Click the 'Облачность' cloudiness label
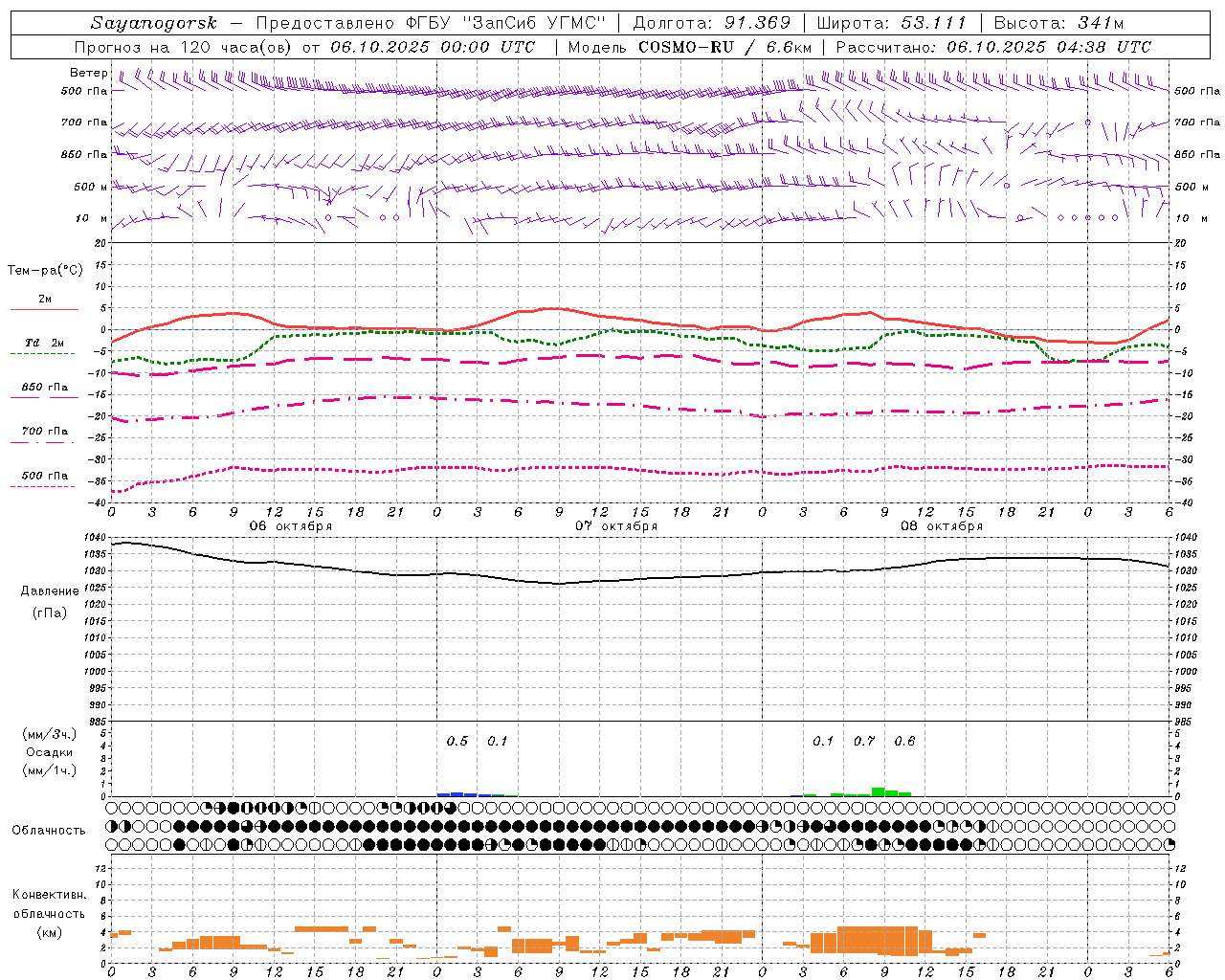The width and height of the screenshot is (1225, 980). coord(49,831)
